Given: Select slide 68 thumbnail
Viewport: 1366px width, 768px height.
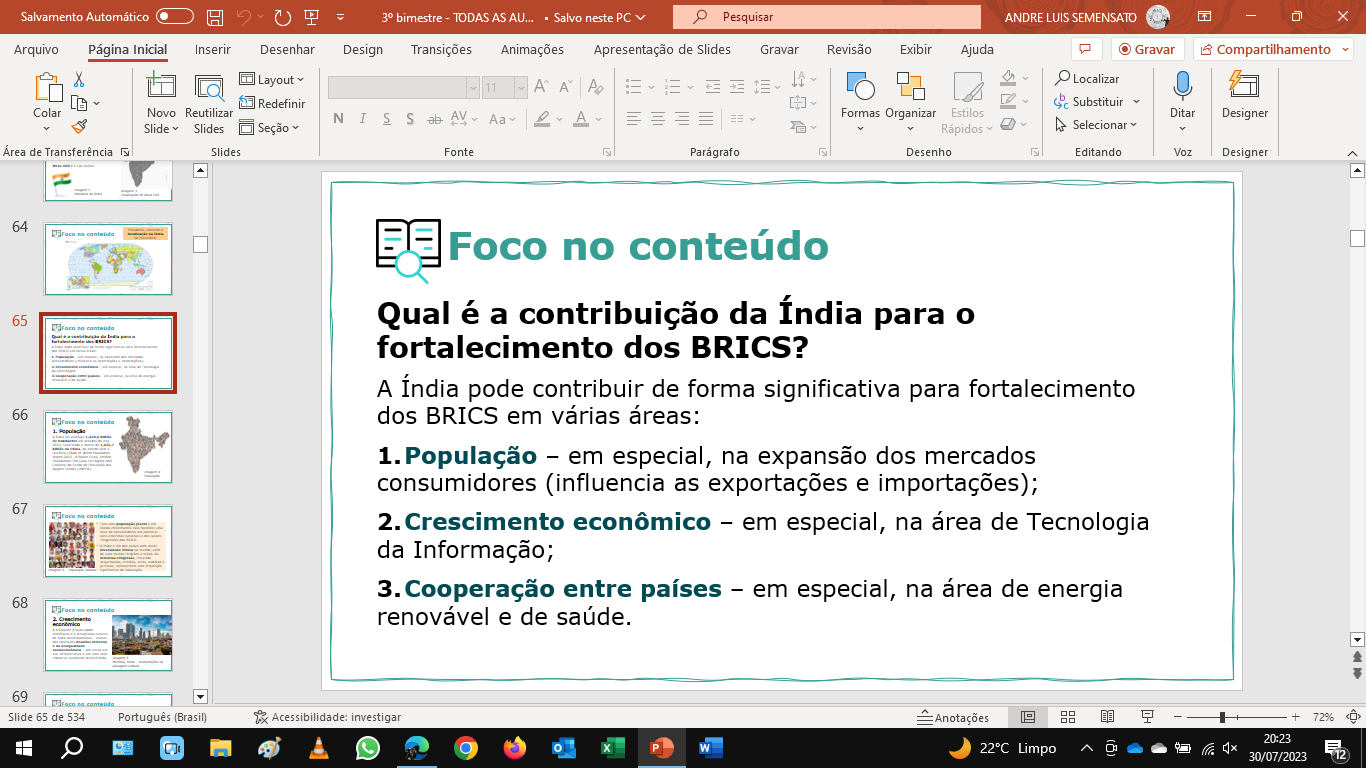Looking at the screenshot, I should click(108, 635).
